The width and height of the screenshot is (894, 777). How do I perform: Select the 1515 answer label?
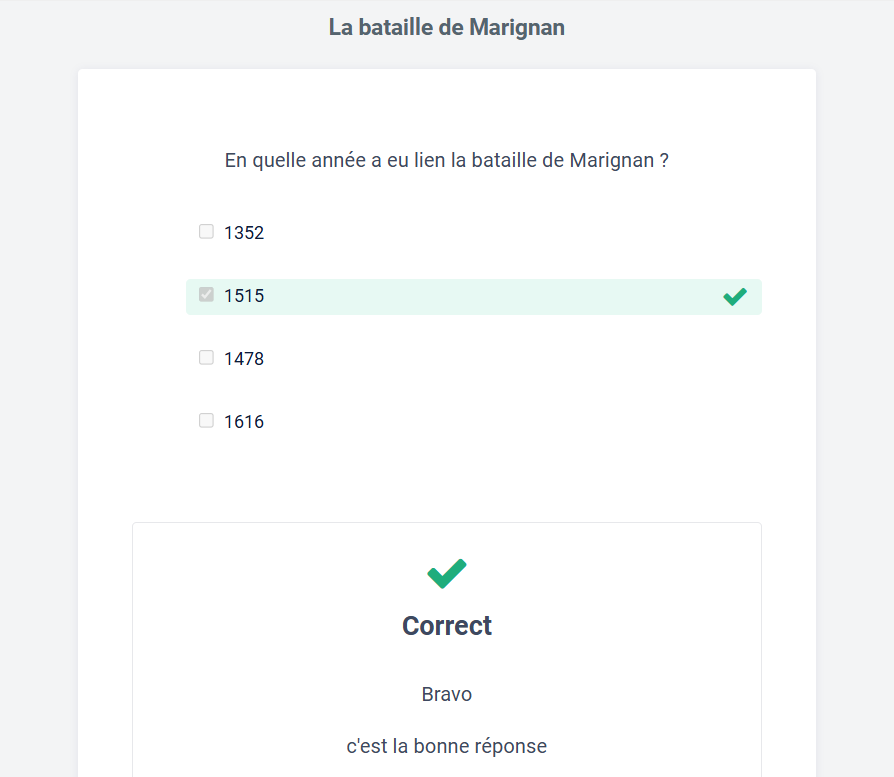pos(244,296)
